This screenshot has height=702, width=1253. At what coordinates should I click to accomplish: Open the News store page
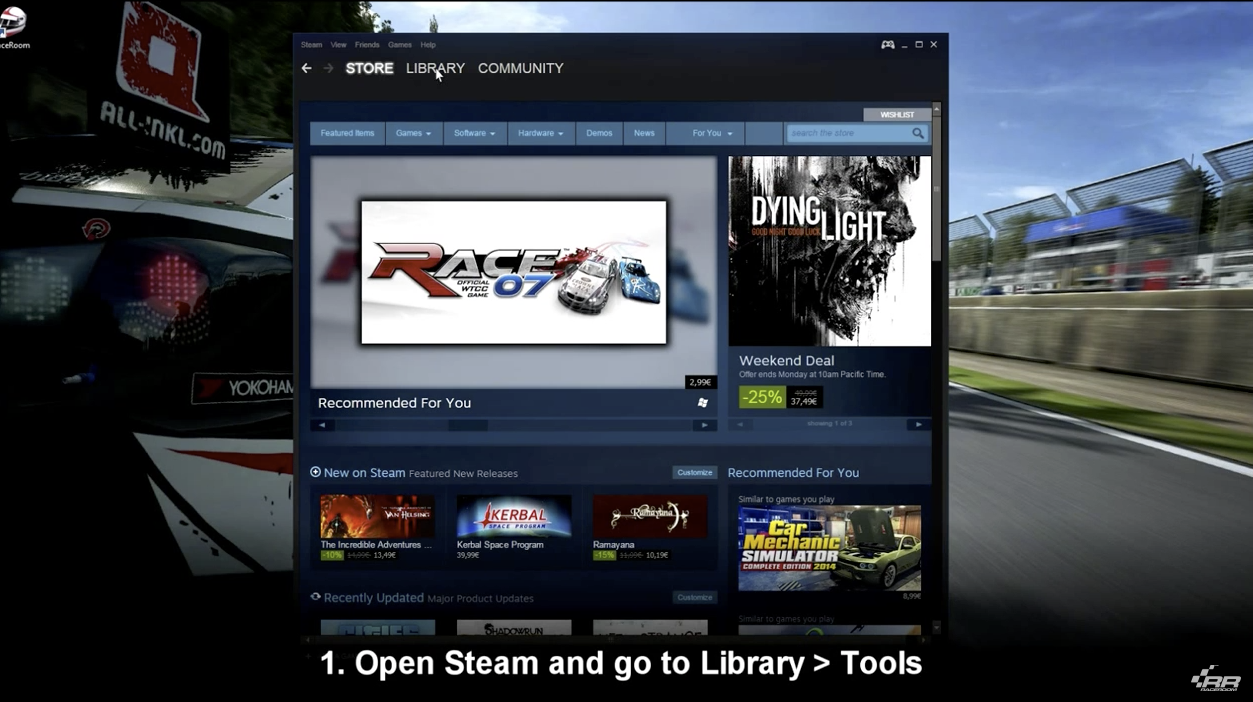644,133
